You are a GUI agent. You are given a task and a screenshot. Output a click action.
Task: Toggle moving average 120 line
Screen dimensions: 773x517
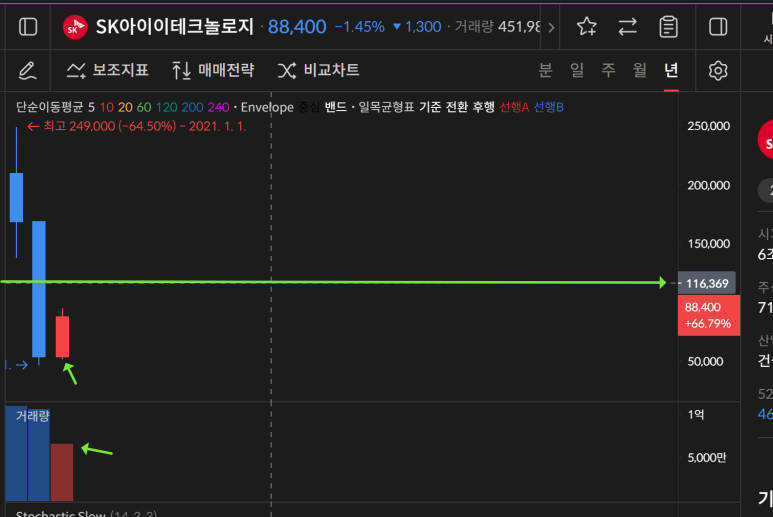coord(167,107)
